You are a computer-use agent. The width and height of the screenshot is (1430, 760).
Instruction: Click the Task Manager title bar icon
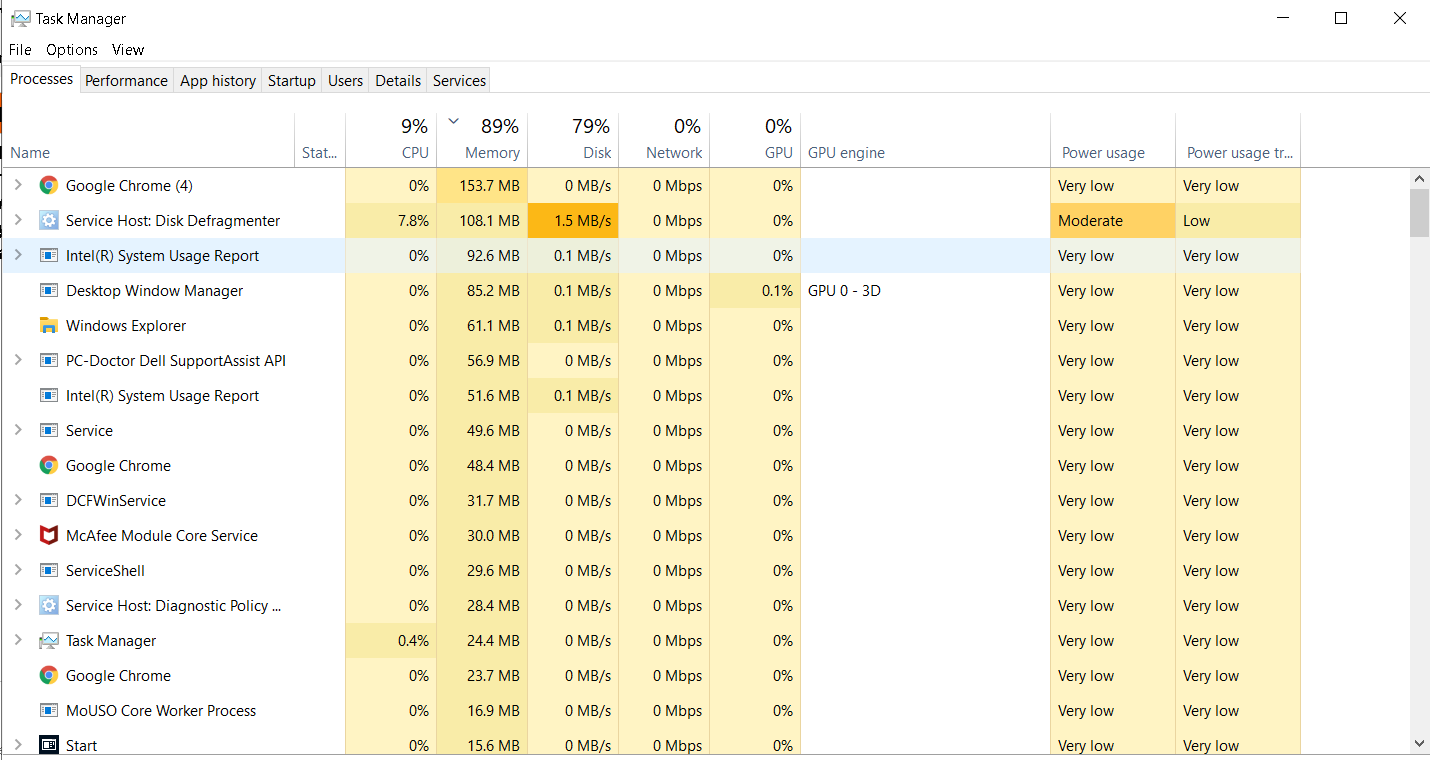coord(20,18)
